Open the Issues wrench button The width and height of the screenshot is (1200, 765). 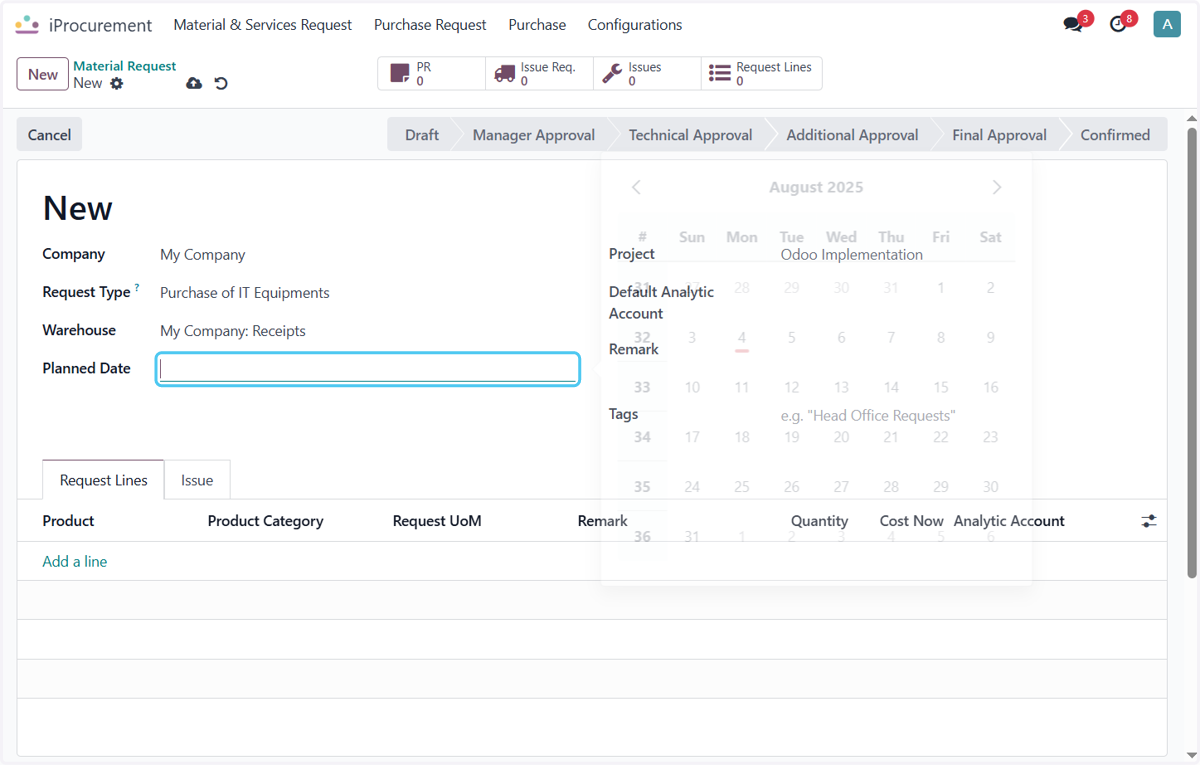pos(647,74)
